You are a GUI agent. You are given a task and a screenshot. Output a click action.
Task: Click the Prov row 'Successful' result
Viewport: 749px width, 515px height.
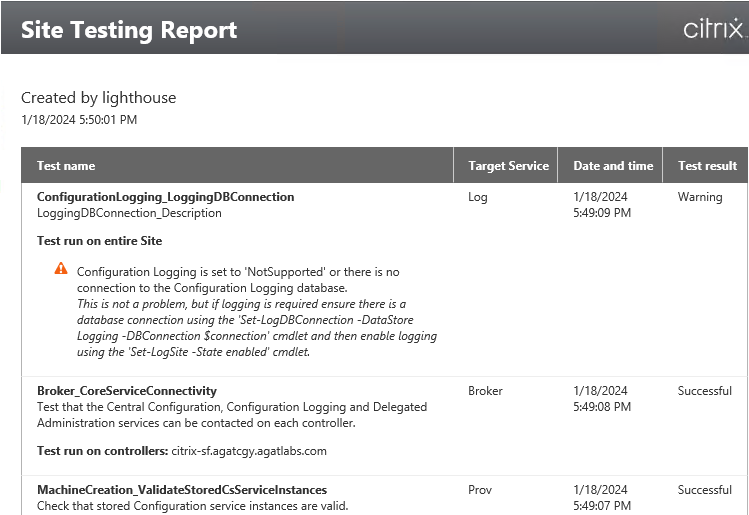705,490
